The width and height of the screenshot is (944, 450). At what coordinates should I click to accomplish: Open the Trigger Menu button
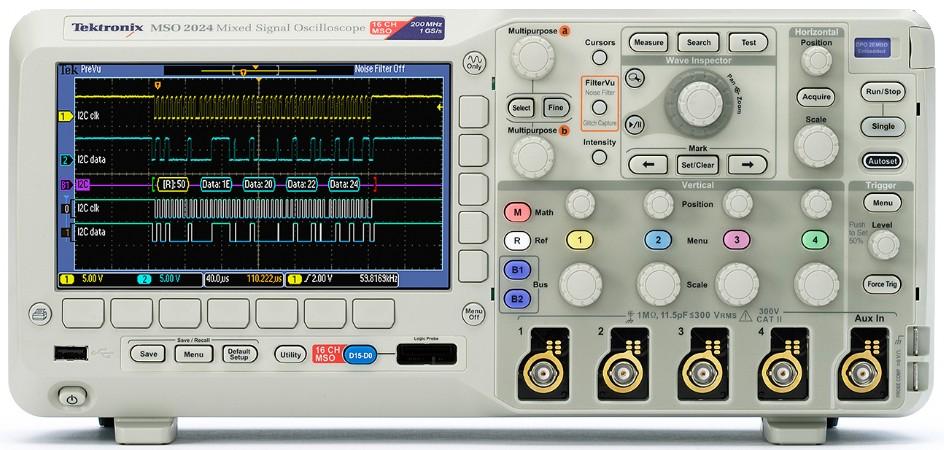pos(883,203)
